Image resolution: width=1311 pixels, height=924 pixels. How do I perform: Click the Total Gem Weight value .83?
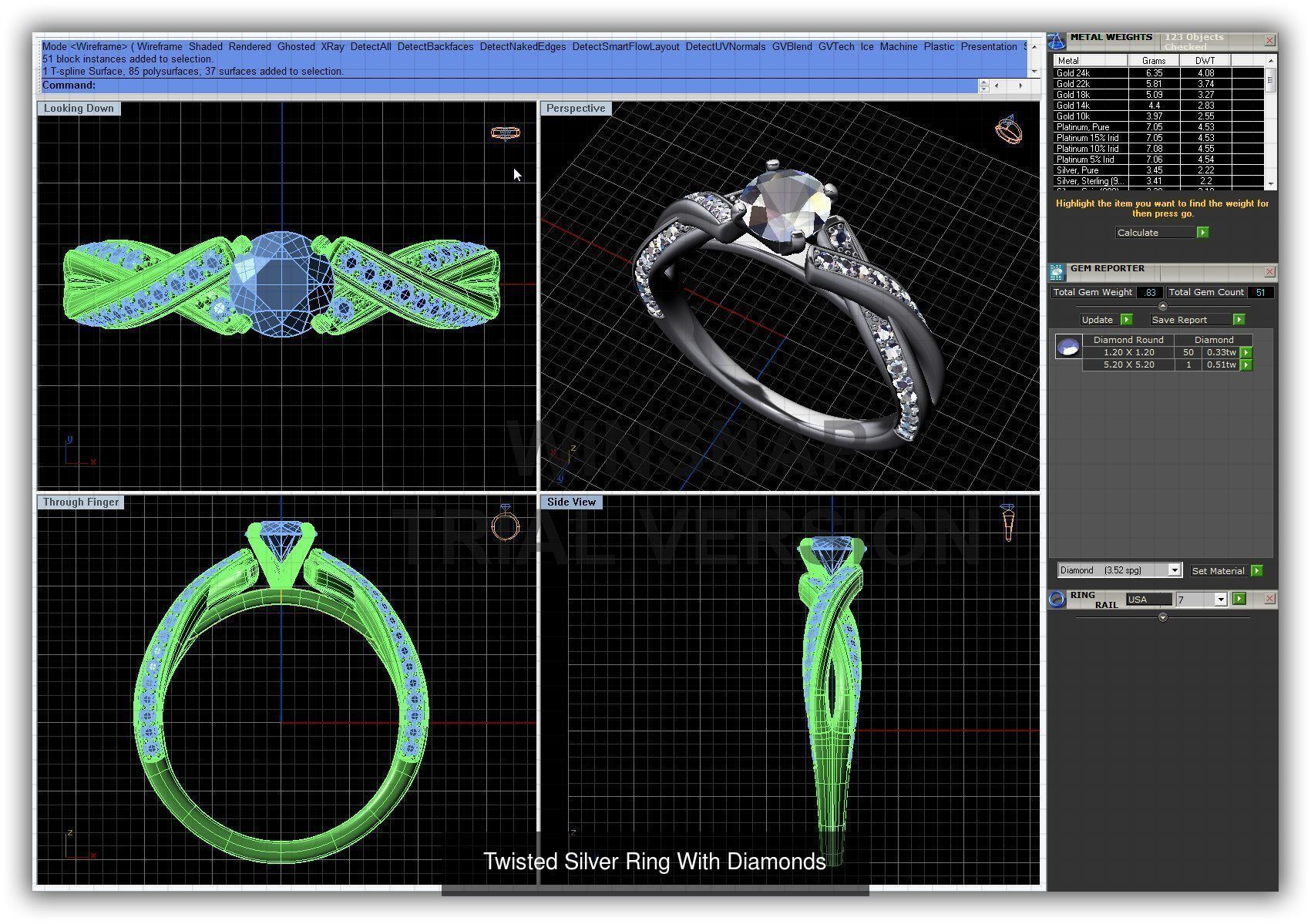1150,293
